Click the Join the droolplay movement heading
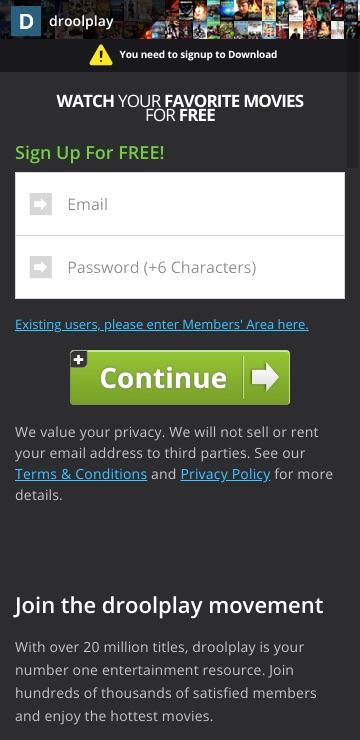The width and height of the screenshot is (360, 740). [x=169, y=605]
